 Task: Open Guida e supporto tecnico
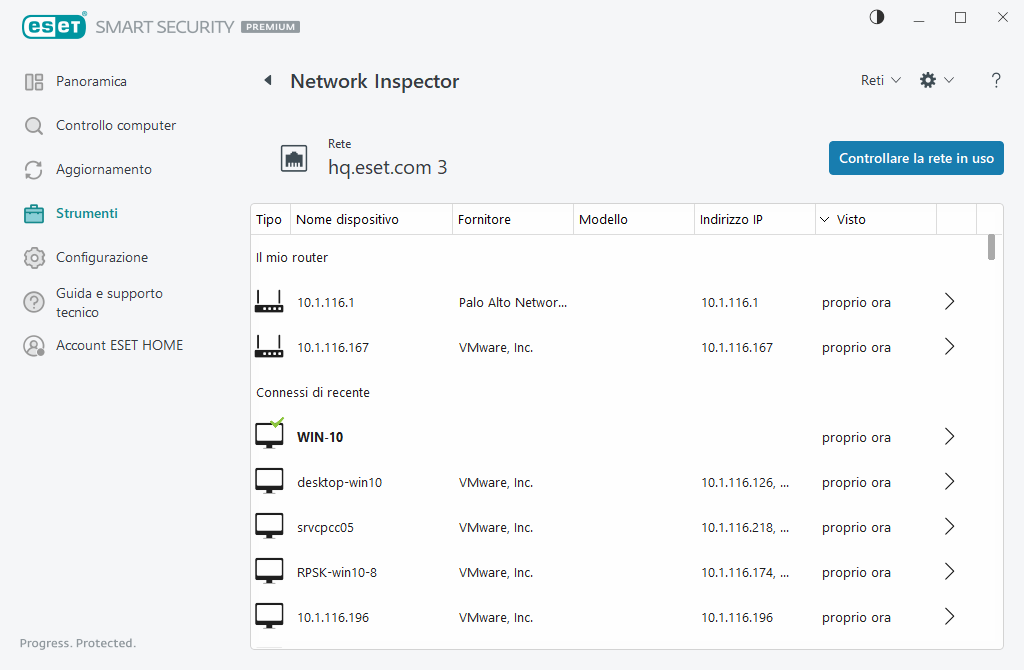34,302
